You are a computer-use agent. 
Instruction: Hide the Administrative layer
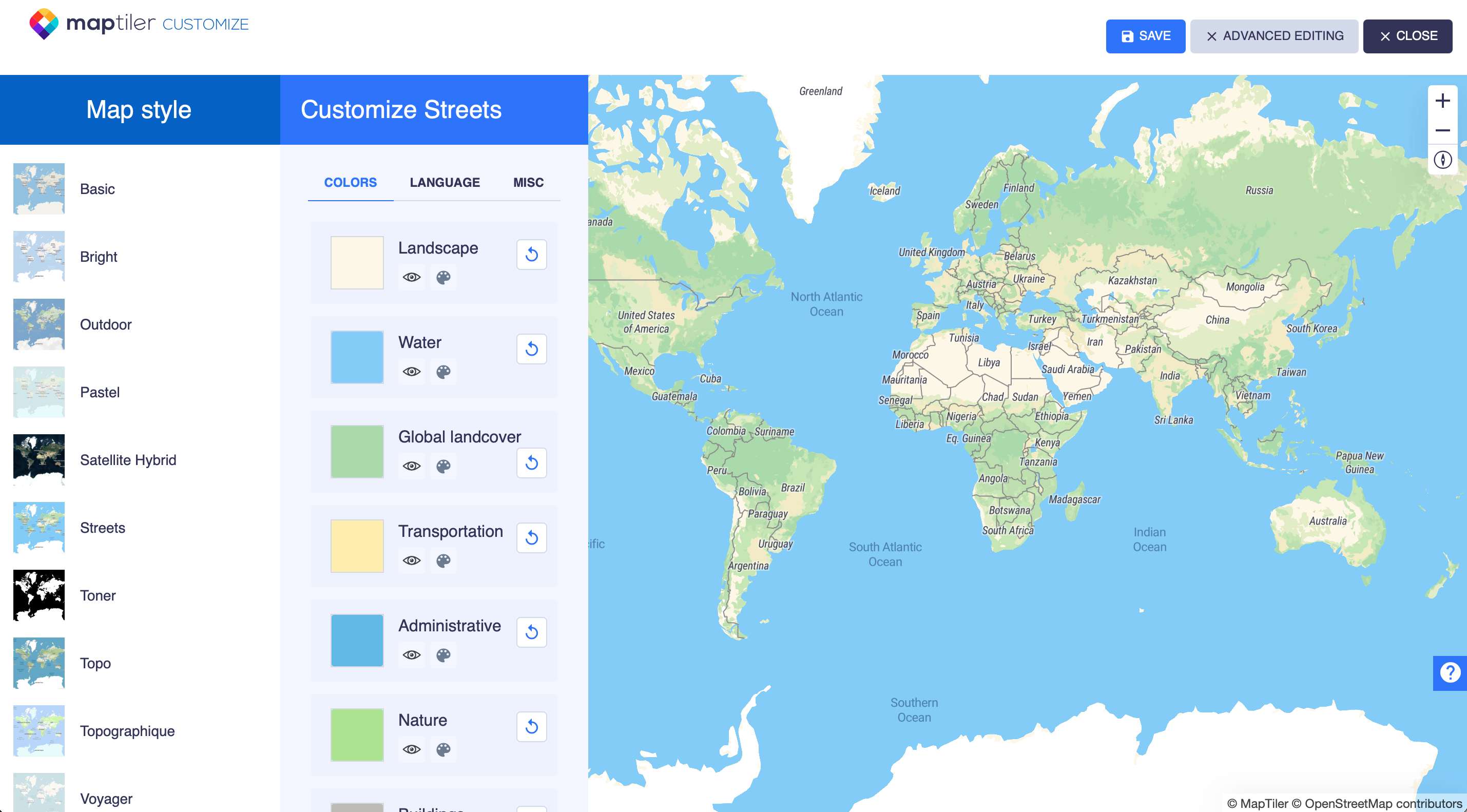pyautogui.click(x=411, y=655)
